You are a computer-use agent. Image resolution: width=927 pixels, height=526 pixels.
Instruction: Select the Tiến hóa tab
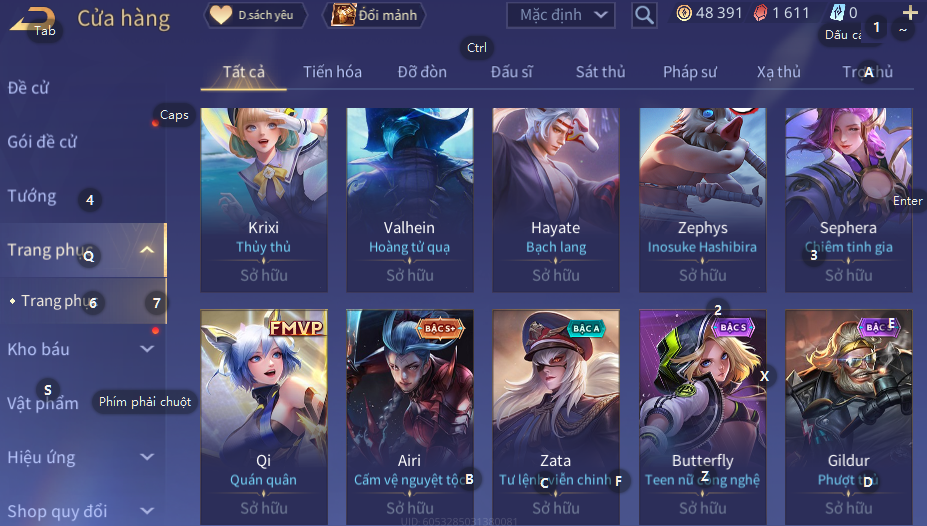[332, 72]
